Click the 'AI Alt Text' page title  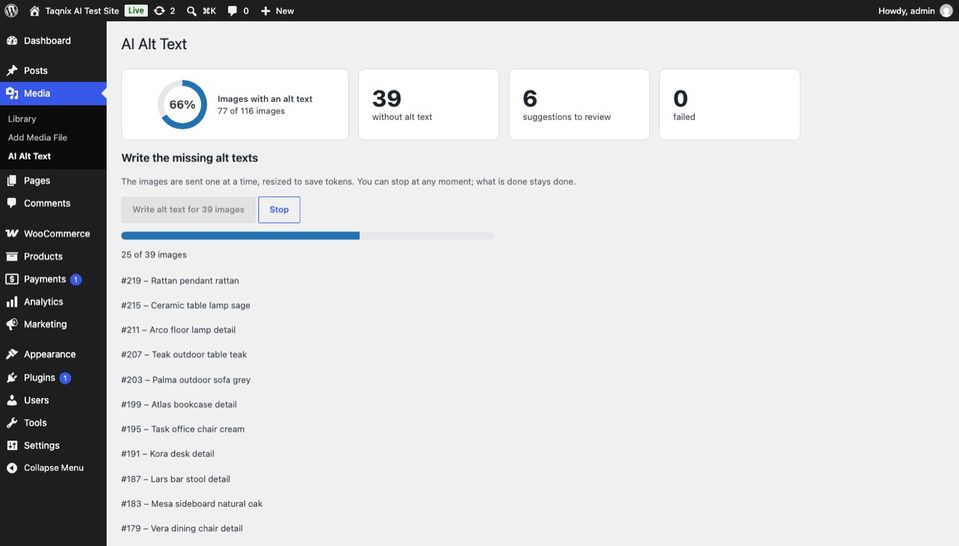(154, 44)
